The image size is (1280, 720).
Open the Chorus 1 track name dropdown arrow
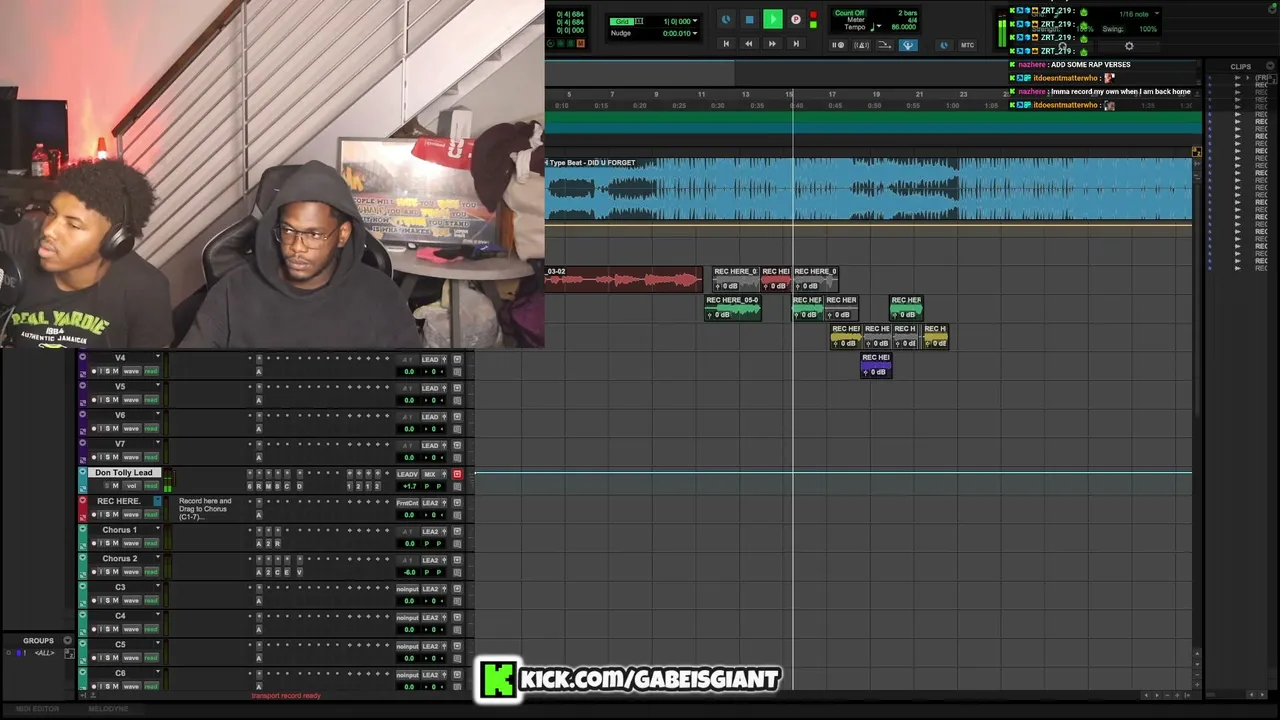pos(157,530)
